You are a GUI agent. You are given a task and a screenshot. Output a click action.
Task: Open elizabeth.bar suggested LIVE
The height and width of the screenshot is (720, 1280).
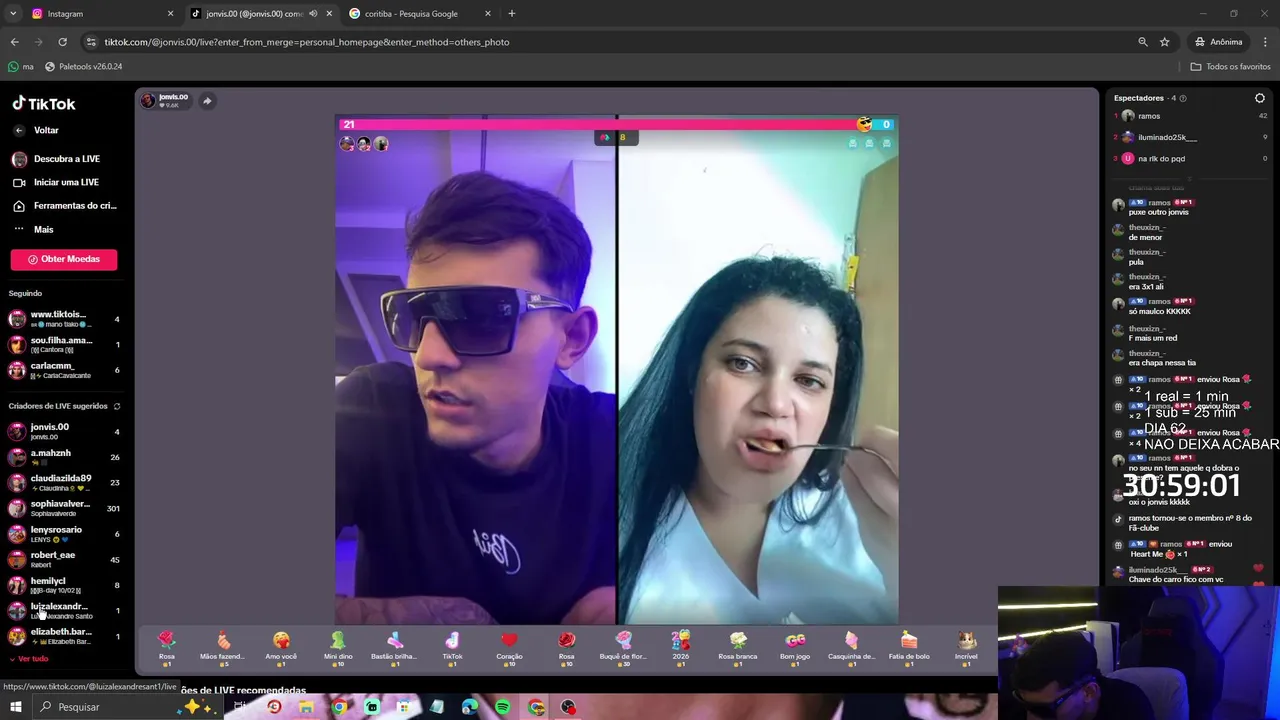point(64,636)
